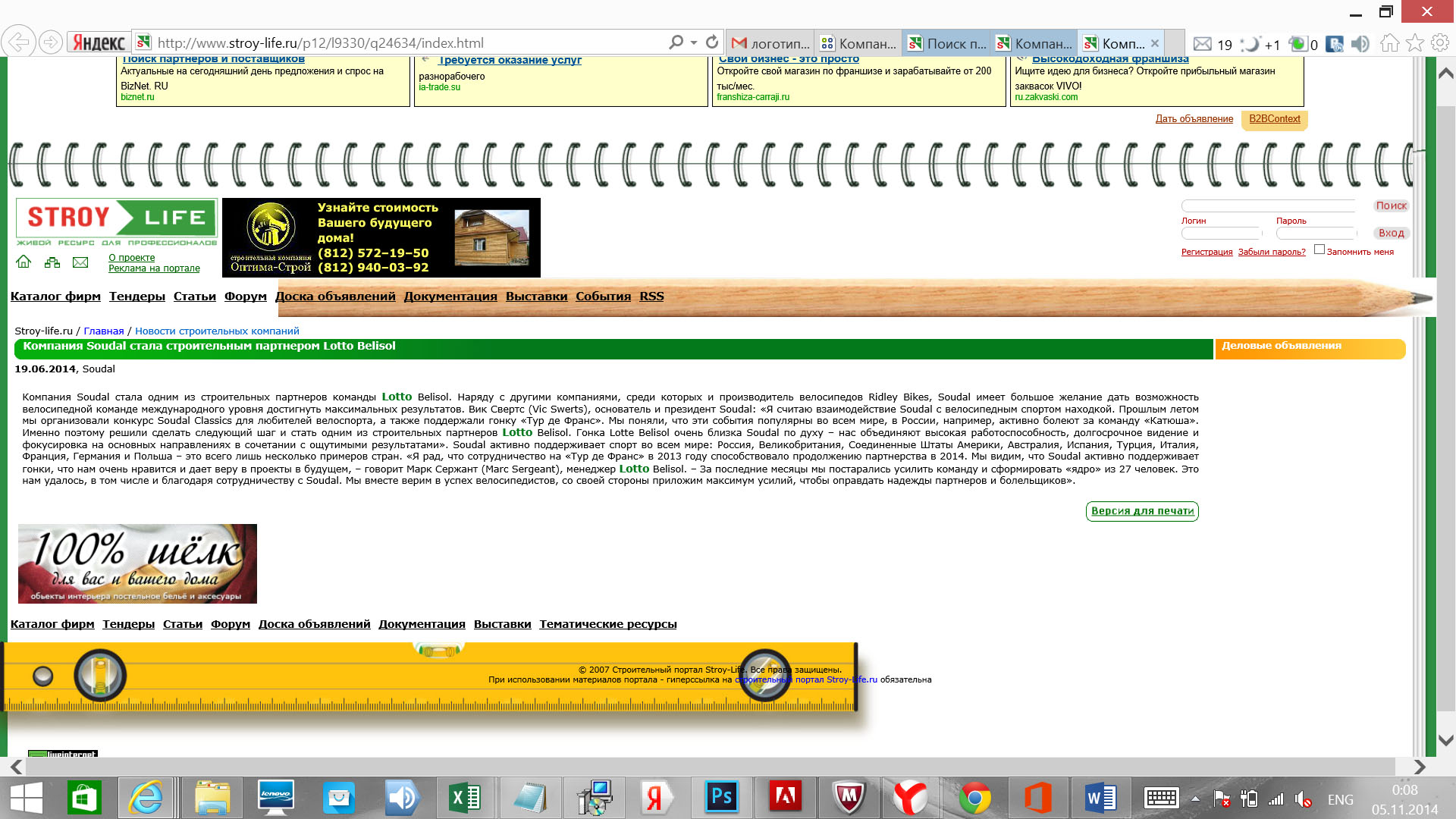Open Новости строительных компаний breadcrumb
The height and width of the screenshot is (819, 1456).
click(x=217, y=331)
